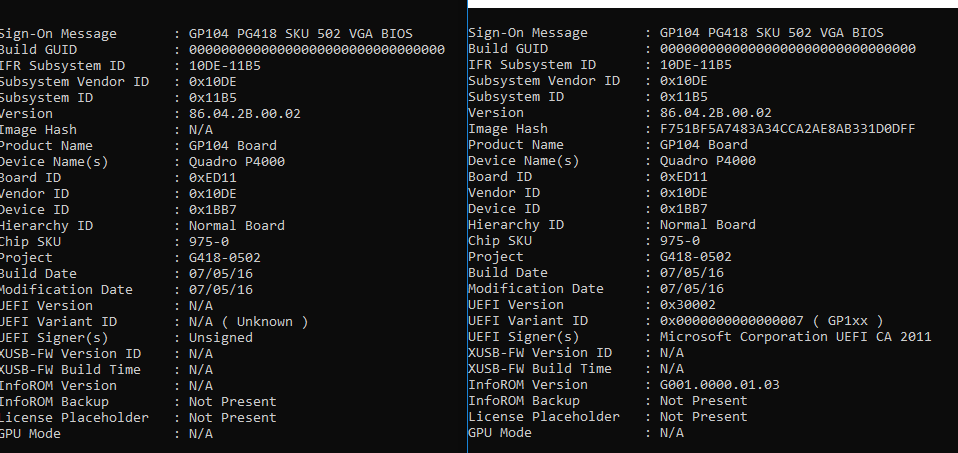Select Quadro P4000 in the right window
The width and height of the screenshot is (958, 453).
click(x=708, y=161)
